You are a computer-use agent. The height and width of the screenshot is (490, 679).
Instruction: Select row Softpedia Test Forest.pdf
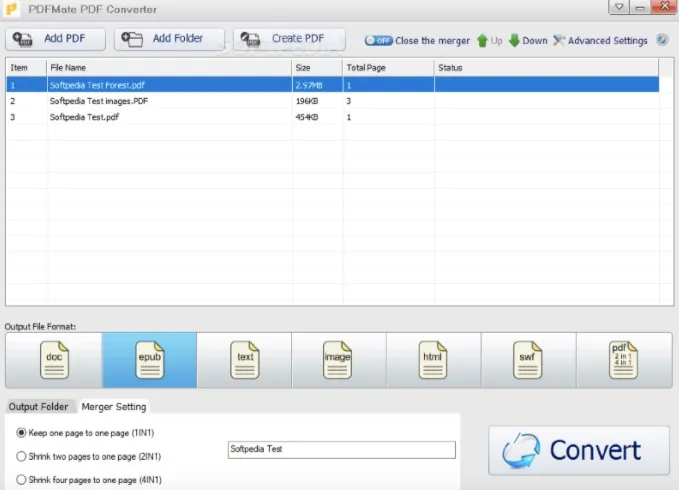333,85
